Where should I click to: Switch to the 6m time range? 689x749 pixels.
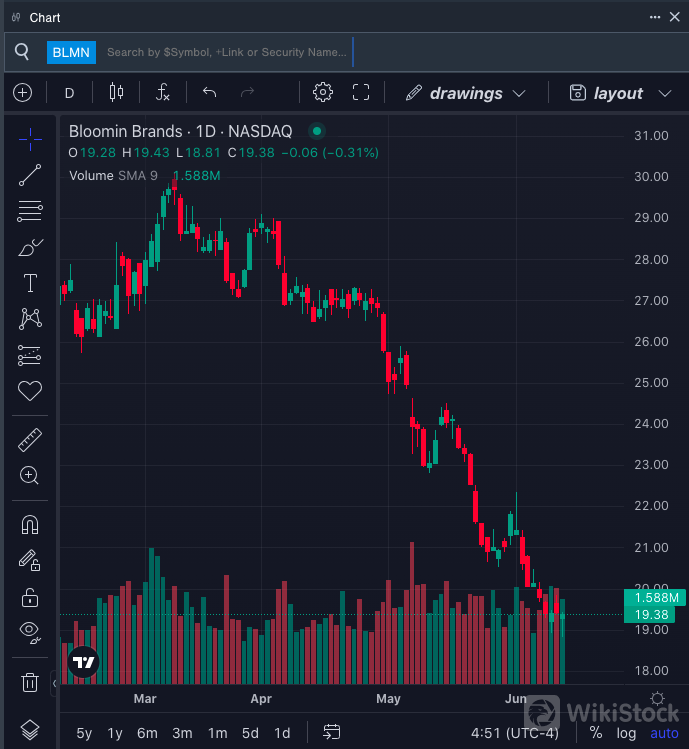pyautogui.click(x=147, y=733)
